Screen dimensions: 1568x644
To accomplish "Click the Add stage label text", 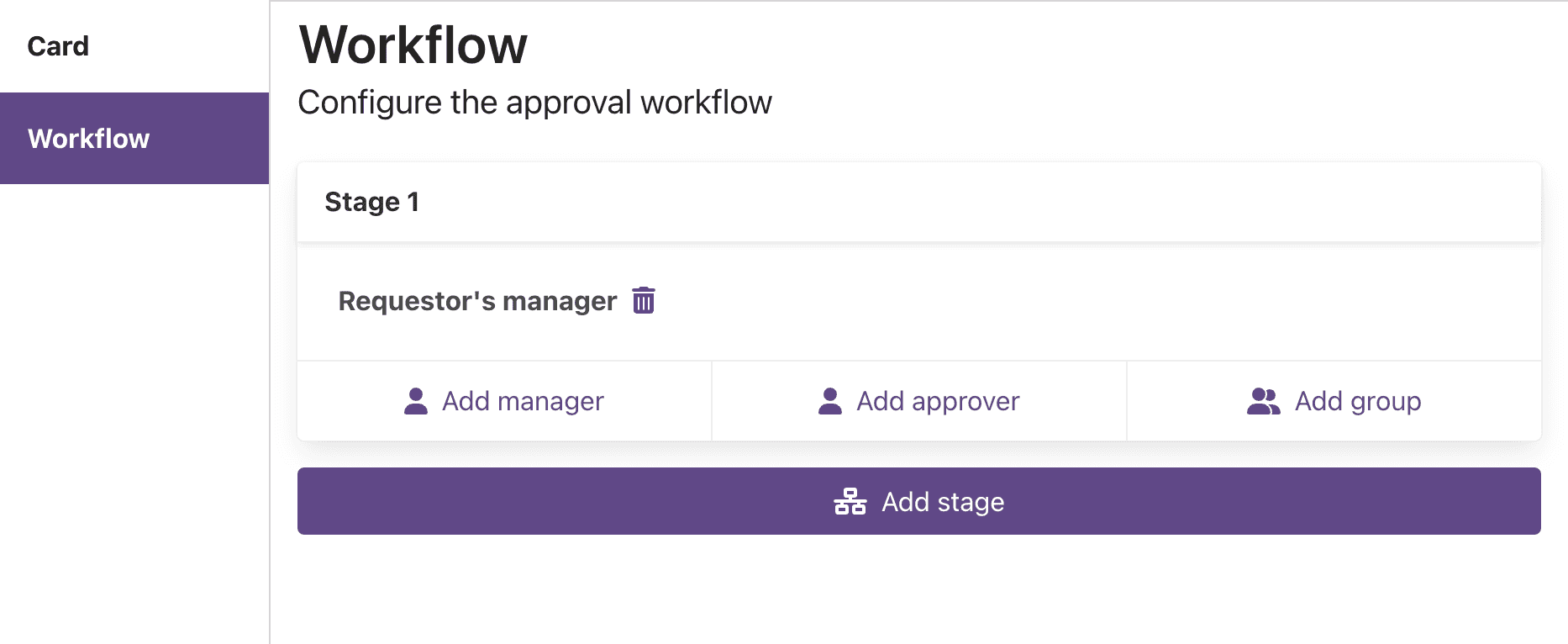I will 943,502.
